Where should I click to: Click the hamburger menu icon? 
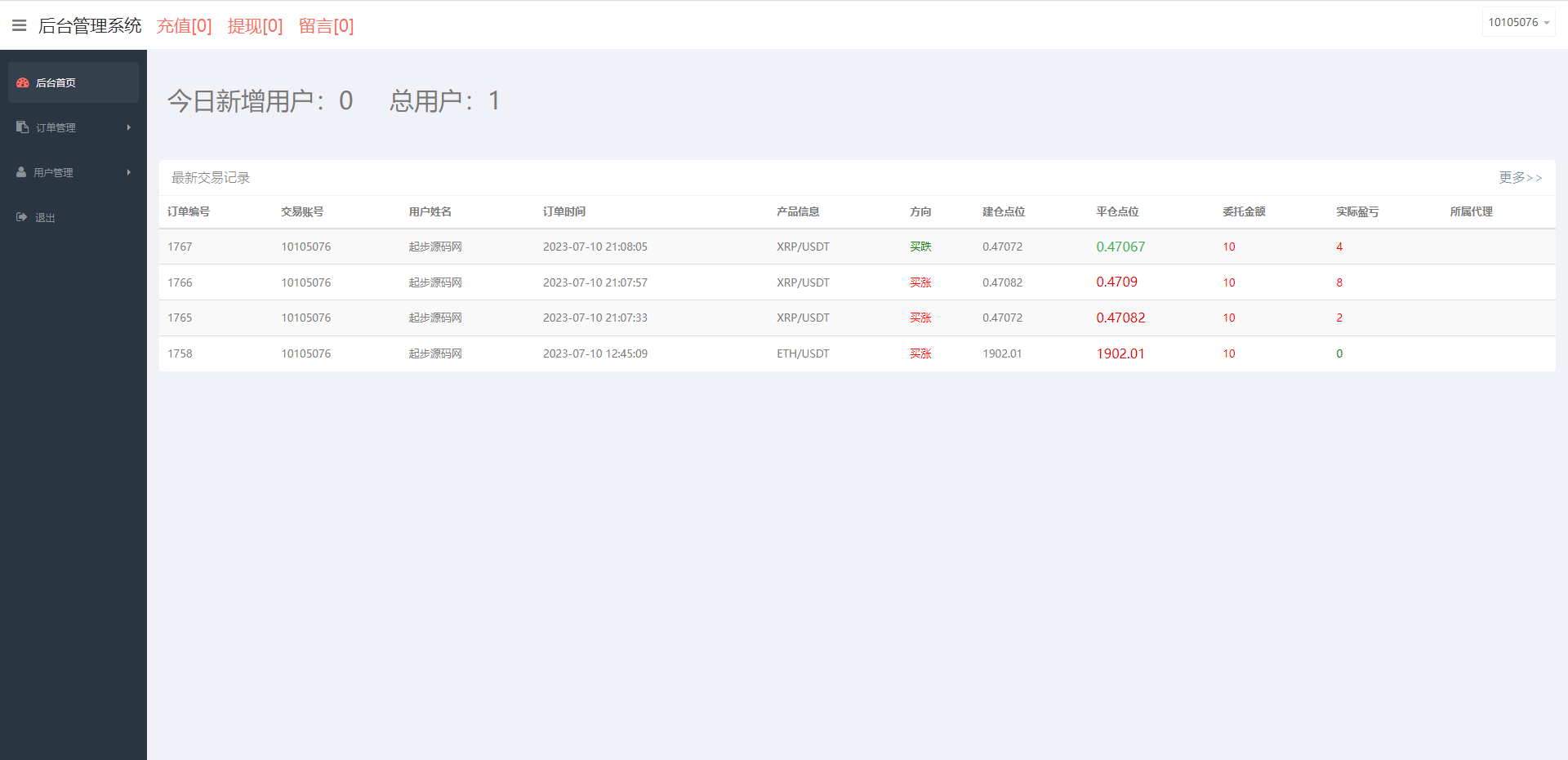click(19, 25)
